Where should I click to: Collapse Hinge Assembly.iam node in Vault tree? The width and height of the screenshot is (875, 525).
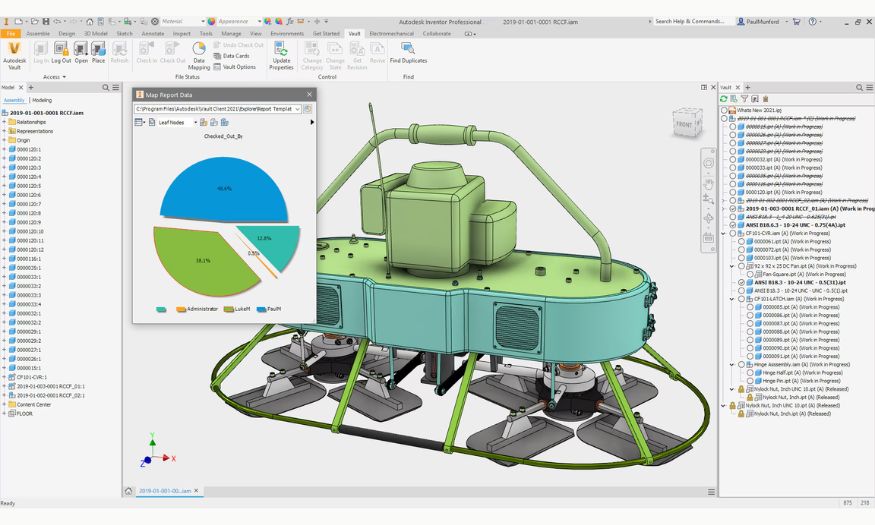coord(732,364)
